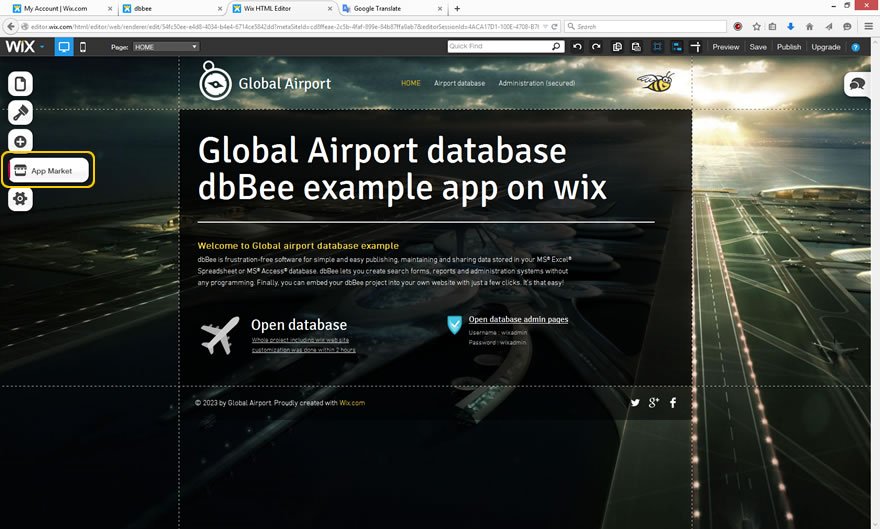Click the Copy icon in the toolbar
The height and width of the screenshot is (529, 880).
click(x=617, y=47)
